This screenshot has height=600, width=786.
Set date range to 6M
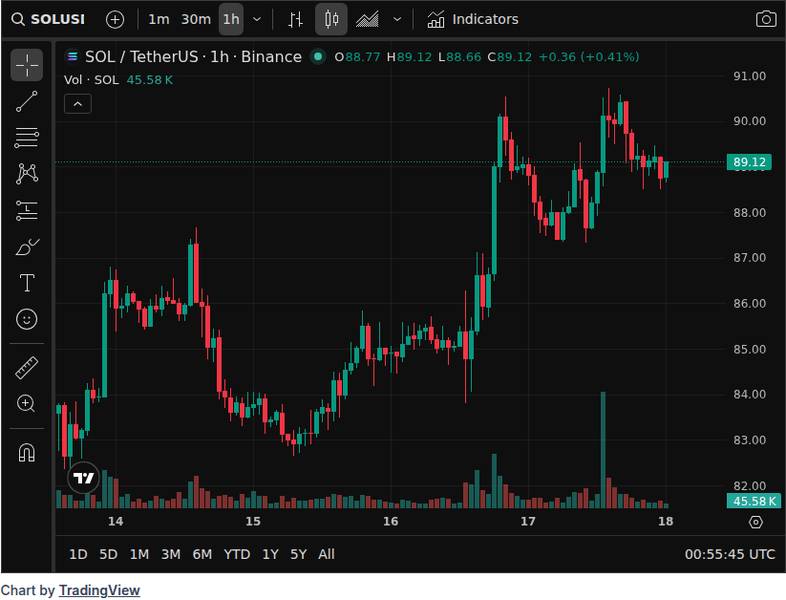tap(203, 554)
